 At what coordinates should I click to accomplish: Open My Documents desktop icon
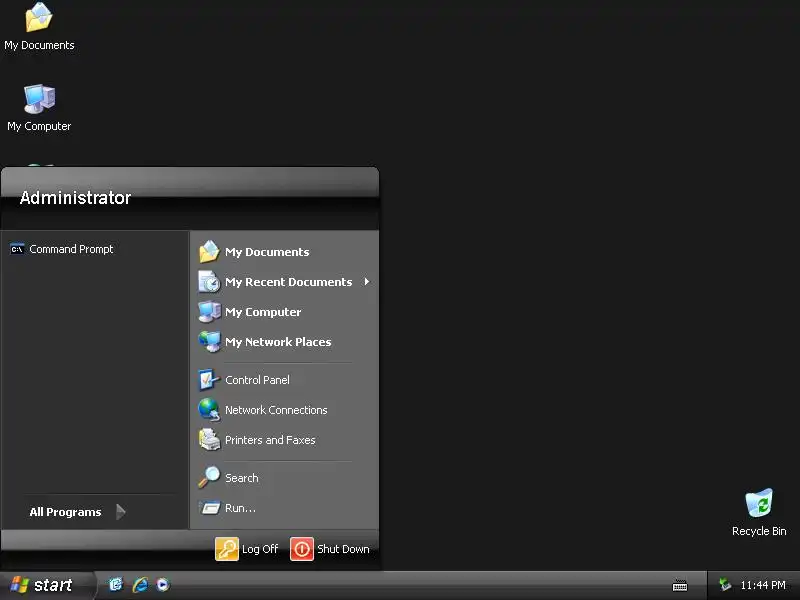pos(39,27)
